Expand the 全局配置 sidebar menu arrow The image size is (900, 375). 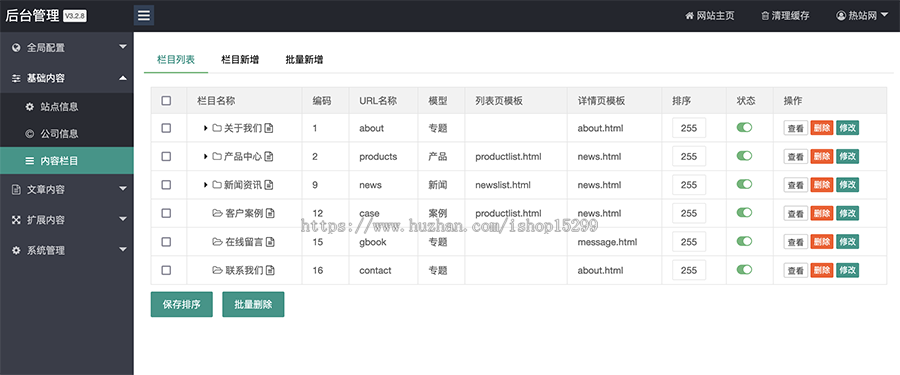(x=123, y=47)
